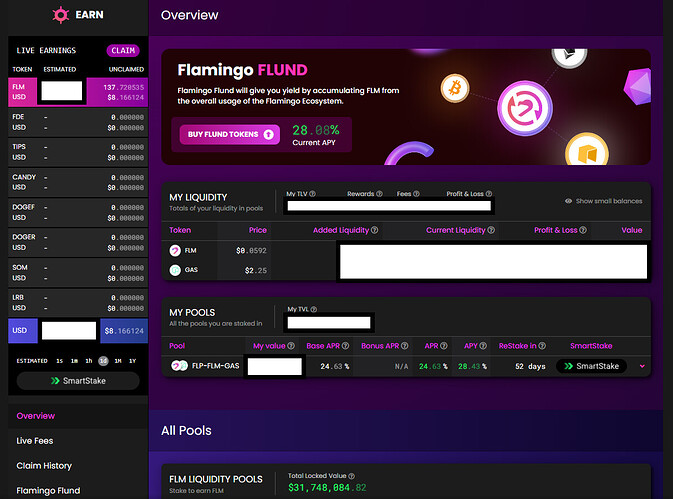Click FLM row in live earnings
Screen dimensions: 673x499
(78, 92)
